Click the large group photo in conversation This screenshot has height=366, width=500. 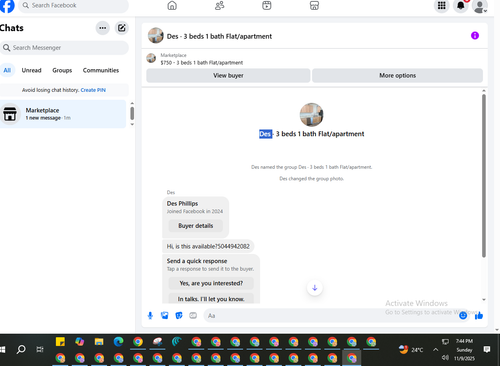click(x=311, y=115)
